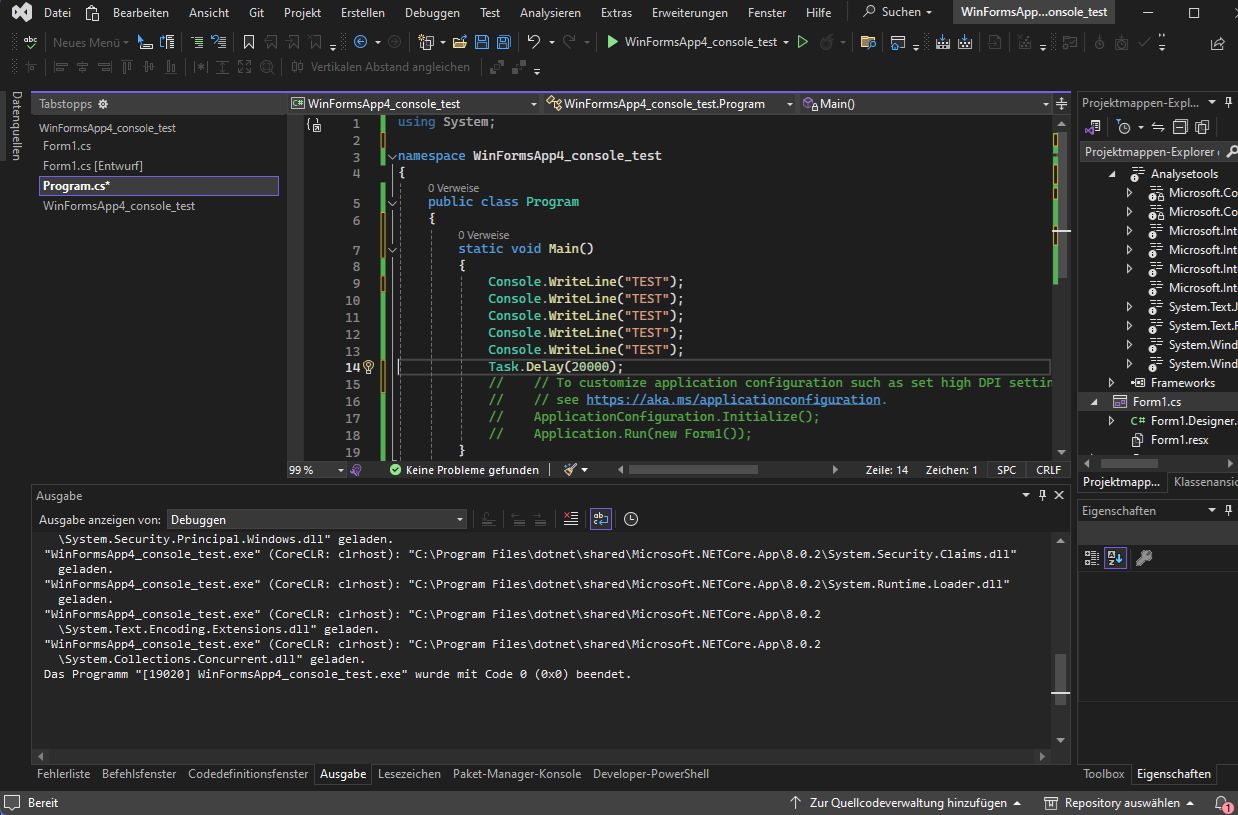Expand the Frameworks node in the solution explorer
The width and height of the screenshot is (1238, 815).
pyautogui.click(x=1111, y=383)
